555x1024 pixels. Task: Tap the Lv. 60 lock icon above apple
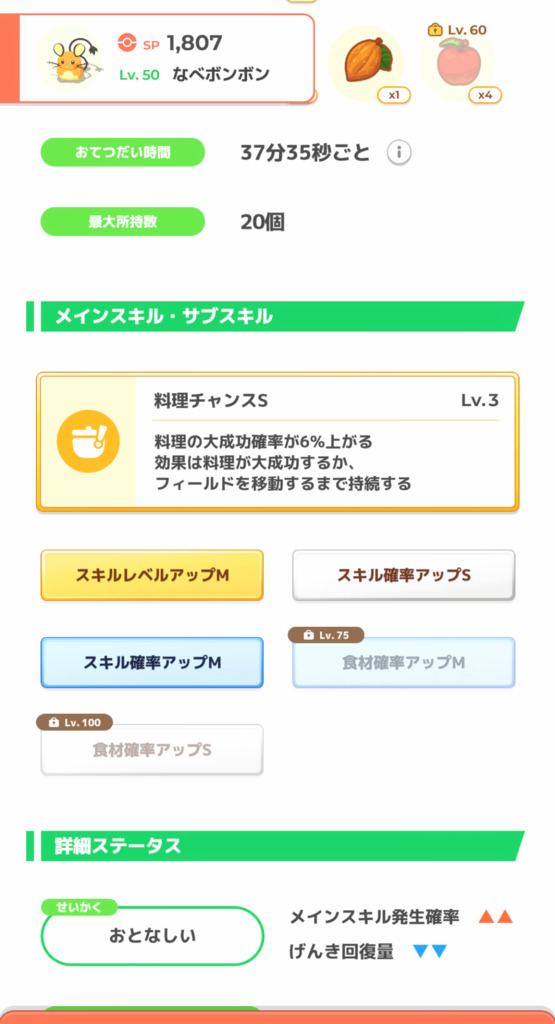(x=435, y=29)
